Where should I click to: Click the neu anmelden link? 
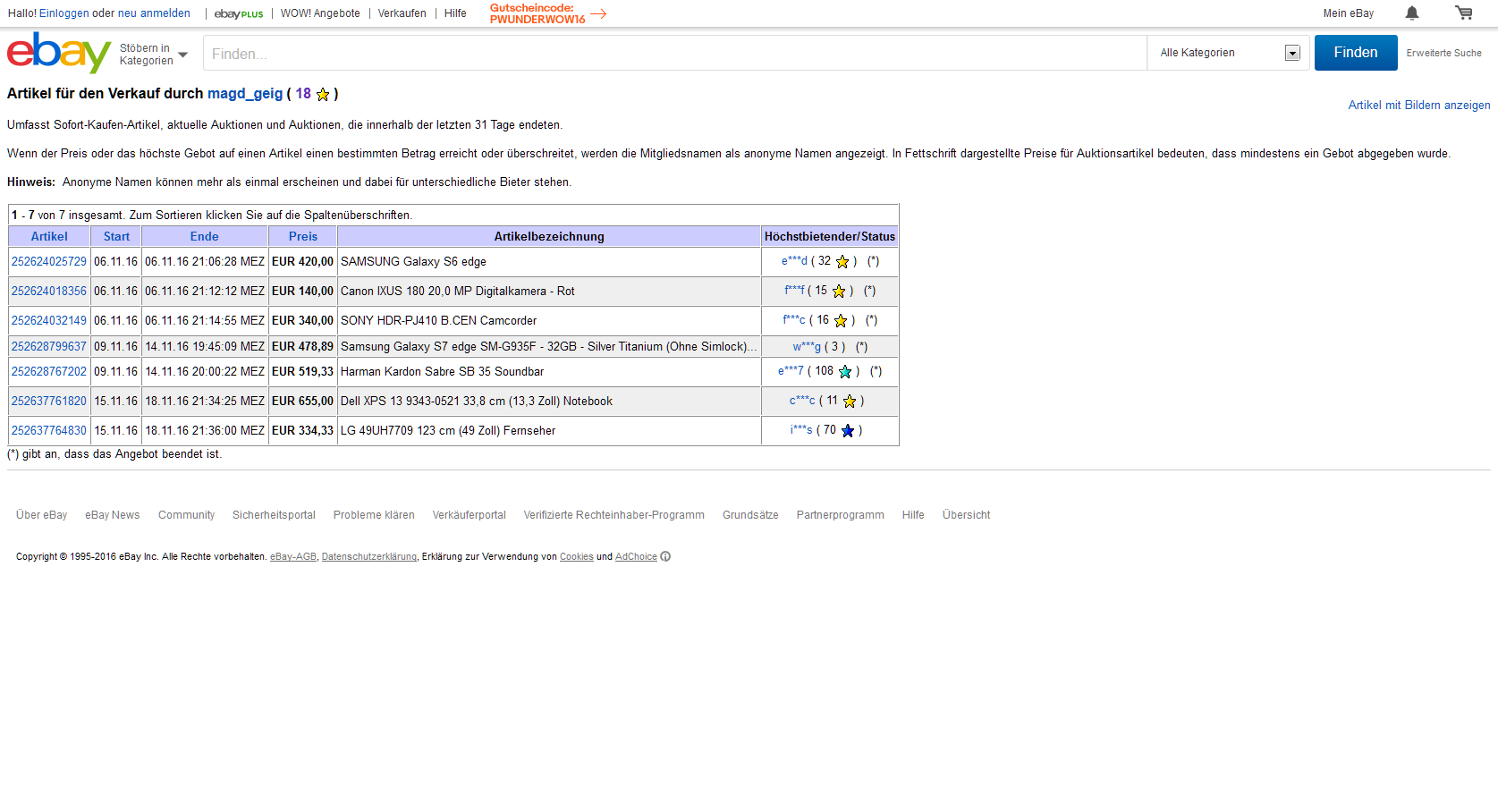154,13
